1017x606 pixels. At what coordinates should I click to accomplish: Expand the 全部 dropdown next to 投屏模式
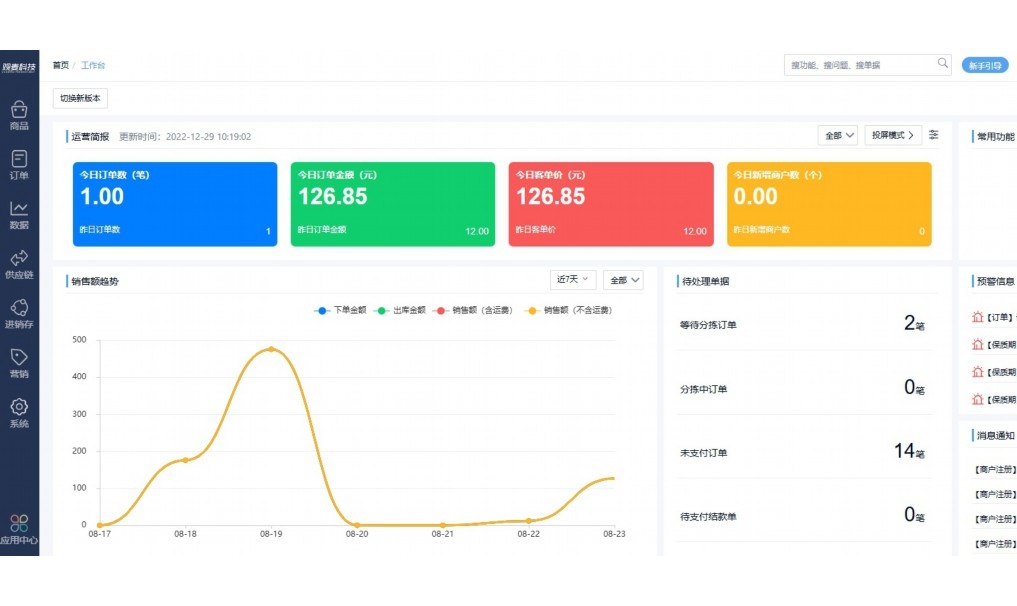pos(838,135)
